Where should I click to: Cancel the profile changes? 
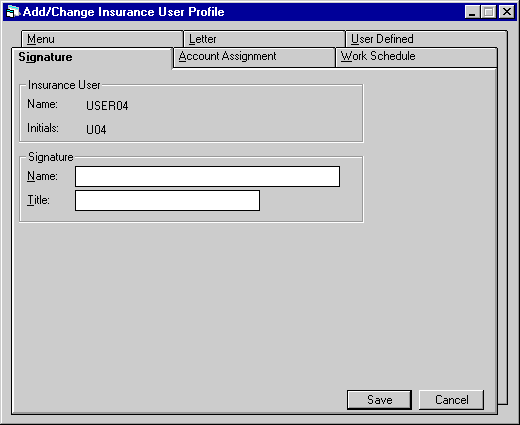pyautogui.click(x=451, y=400)
